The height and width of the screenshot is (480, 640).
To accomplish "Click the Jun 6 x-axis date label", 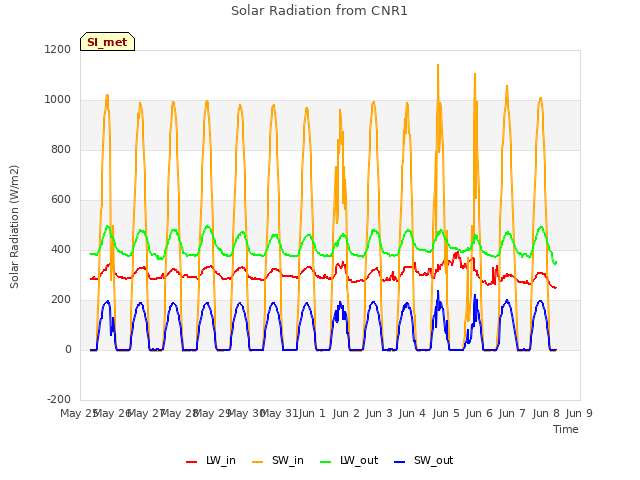I will (479, 413).
